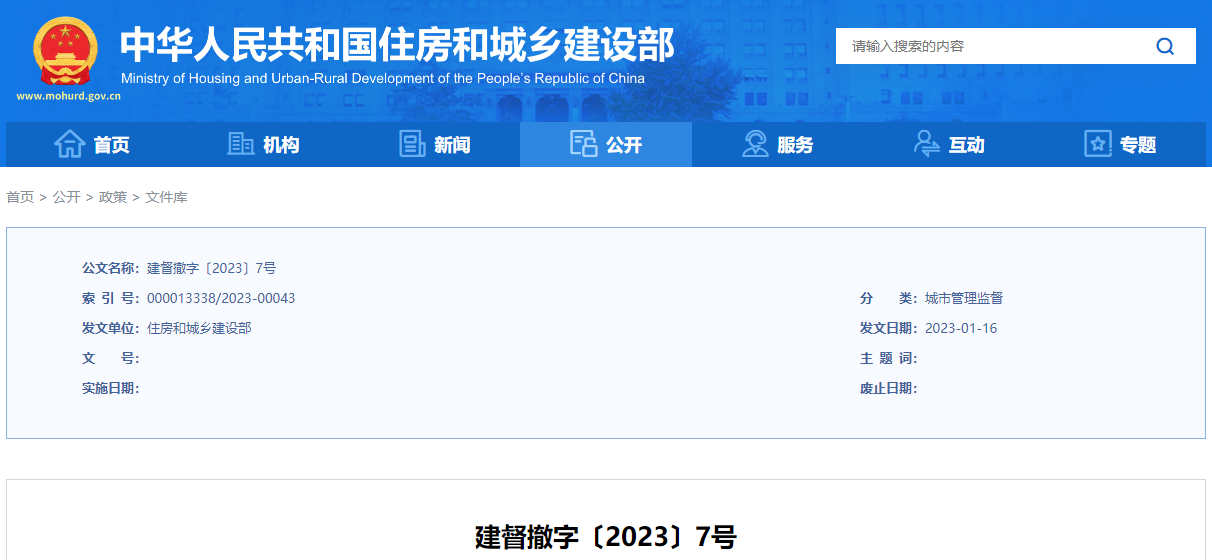Click the 索引号 field label
This screenshot has width=1212, height=560.
coord(111,298)
